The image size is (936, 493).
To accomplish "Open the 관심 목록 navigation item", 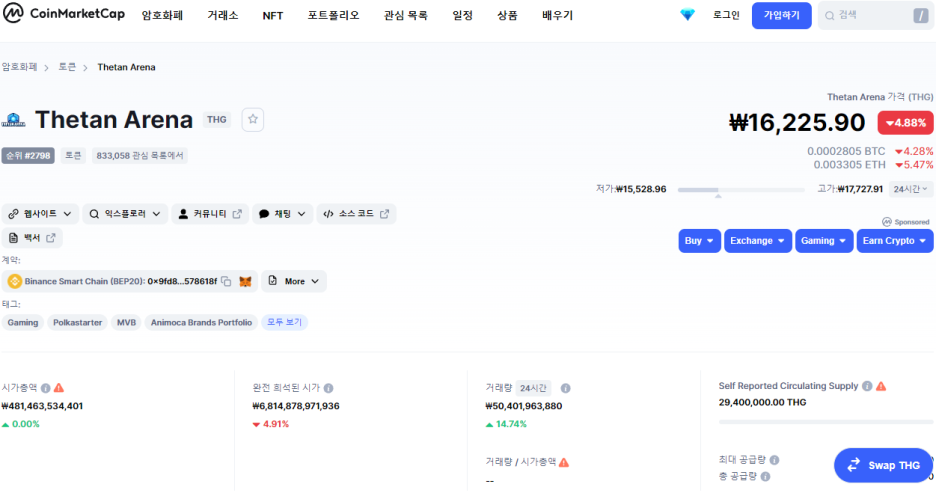I will tap(406, 16).
